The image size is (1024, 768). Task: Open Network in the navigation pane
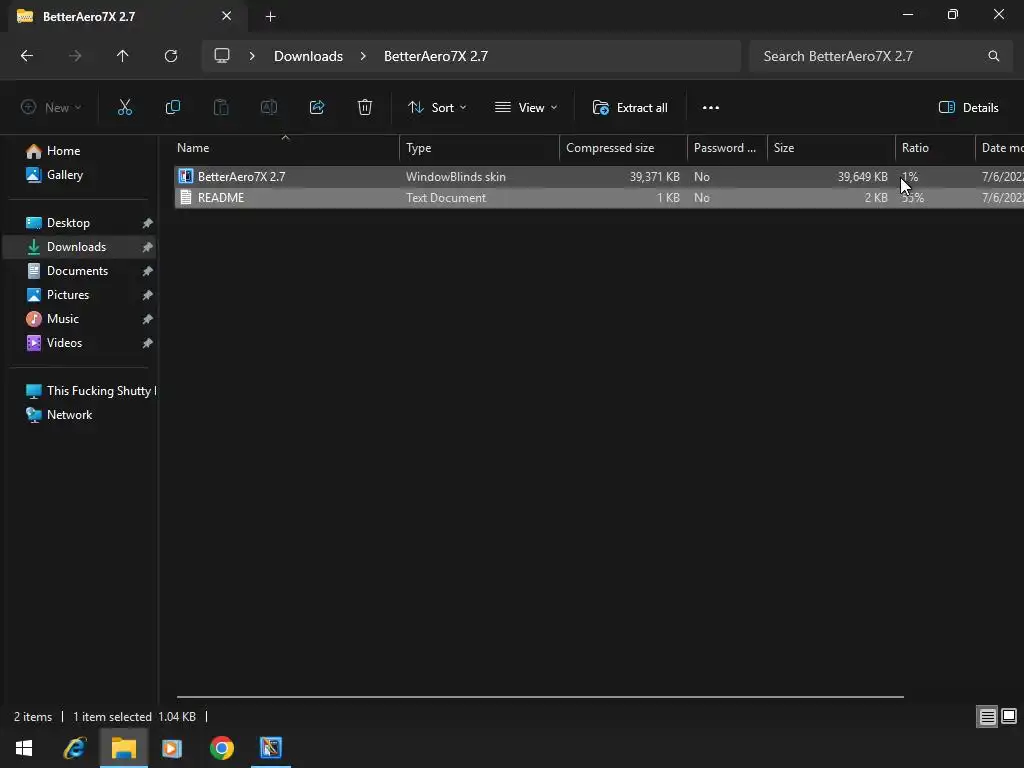coord(69,415)
